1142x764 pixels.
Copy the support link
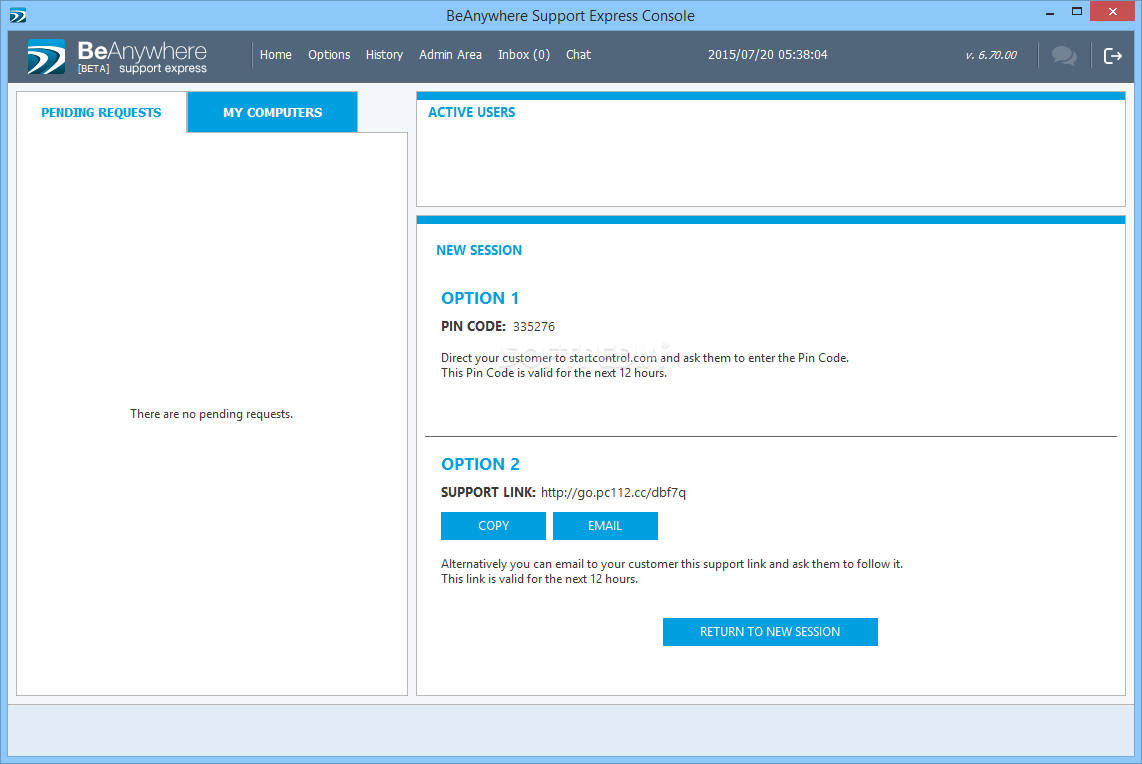(x=493, y=526)
